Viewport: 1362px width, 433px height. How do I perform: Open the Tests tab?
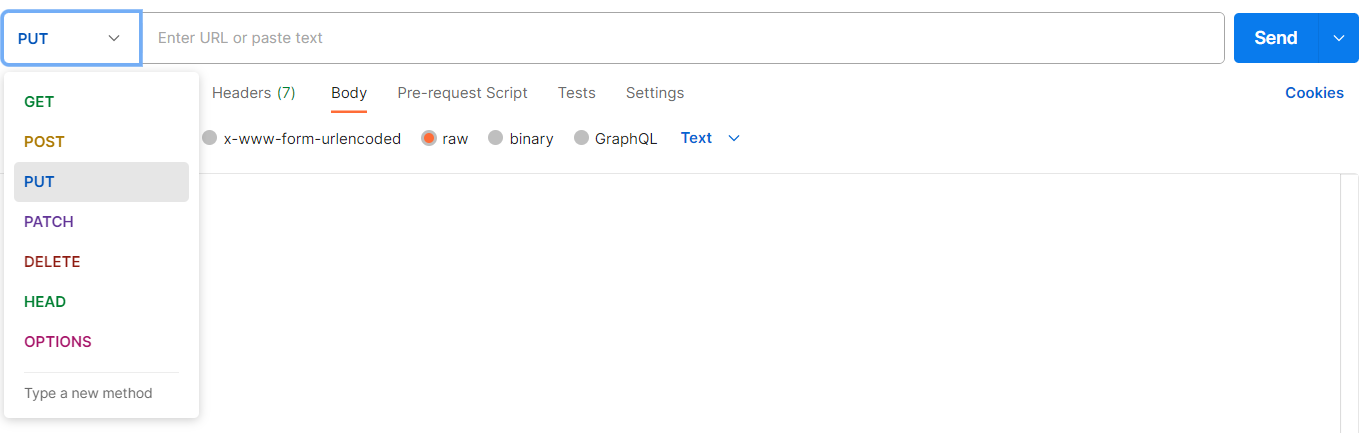click(x=577, y=93)
